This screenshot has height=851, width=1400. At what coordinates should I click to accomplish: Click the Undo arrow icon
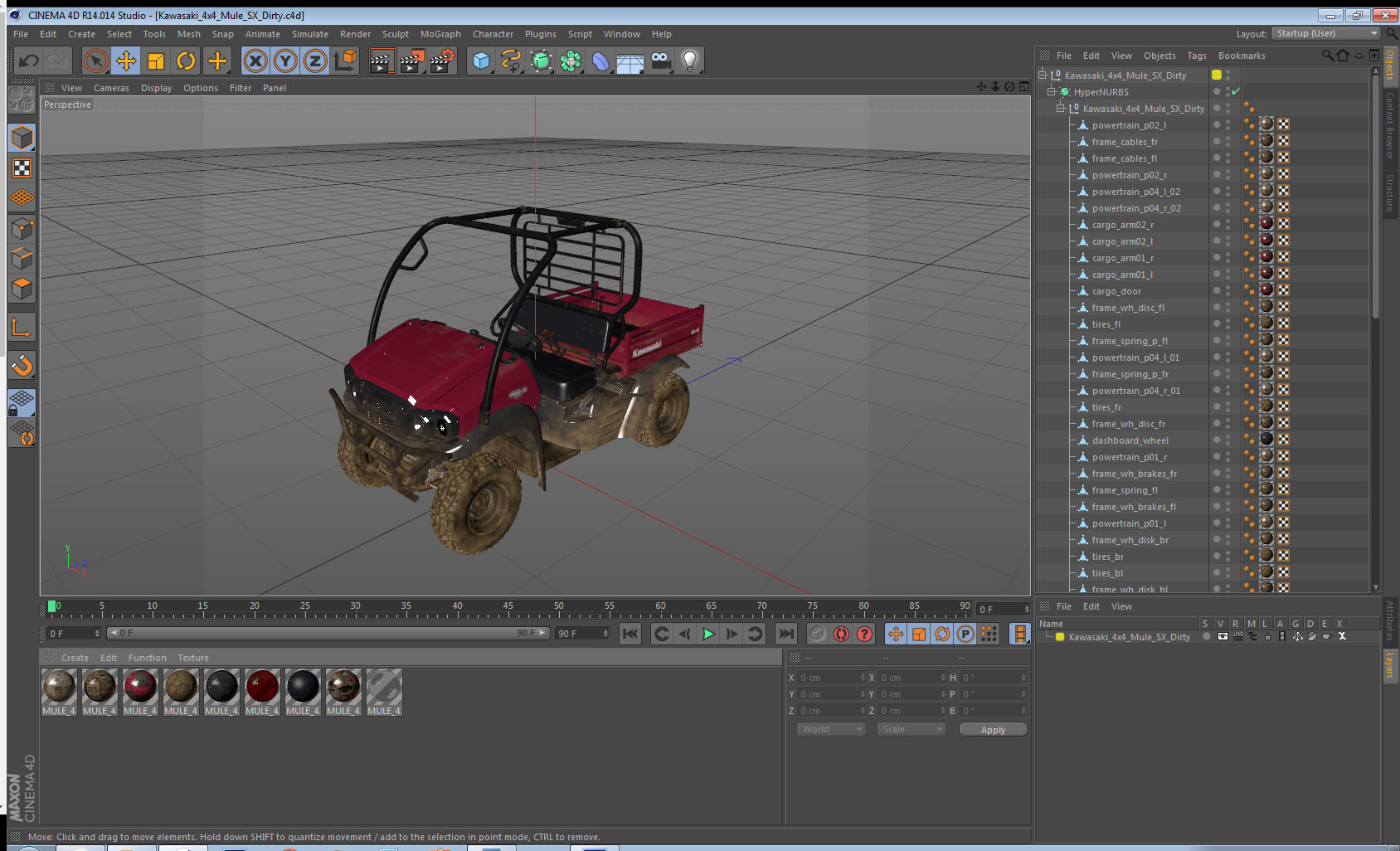click(29, 61)
